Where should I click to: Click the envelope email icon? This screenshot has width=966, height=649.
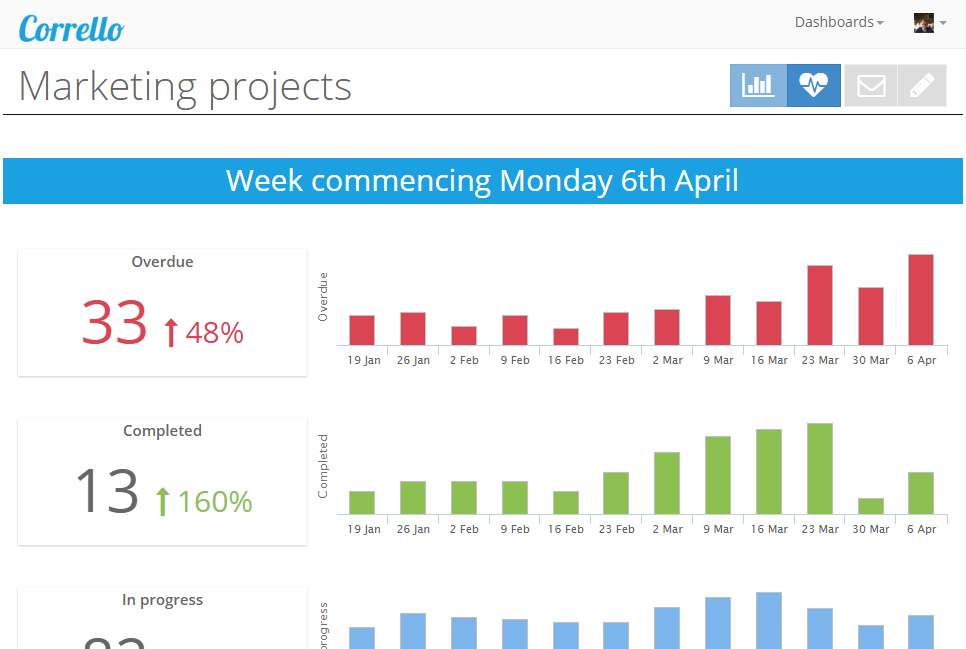click(871, 86)
